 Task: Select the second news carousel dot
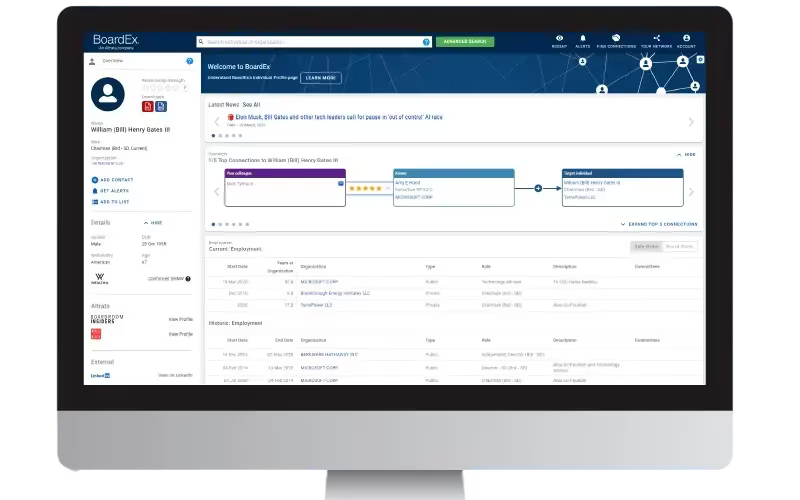(x=220, y=136)
